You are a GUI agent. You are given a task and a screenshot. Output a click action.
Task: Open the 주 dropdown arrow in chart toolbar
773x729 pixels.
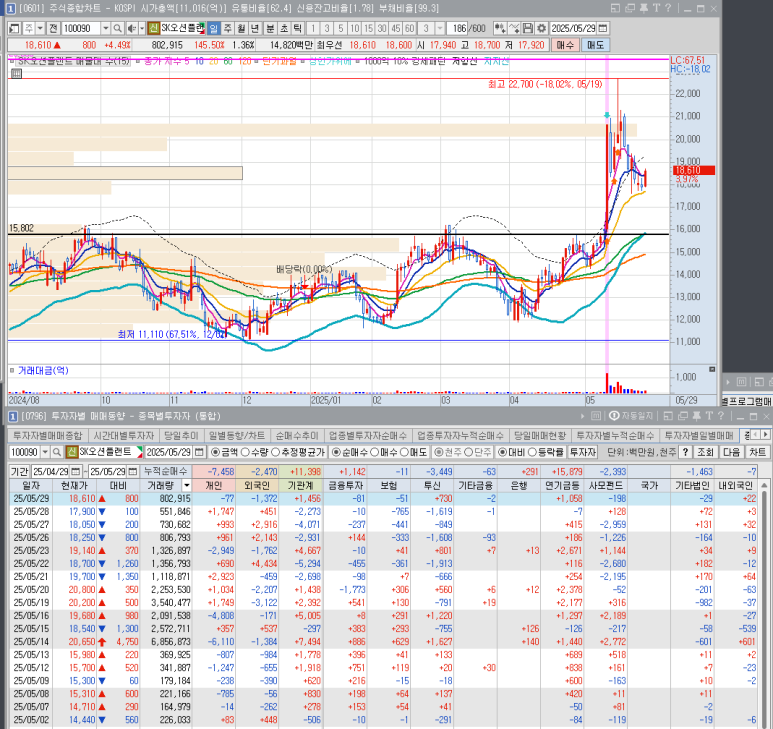[x=40, y=29]
